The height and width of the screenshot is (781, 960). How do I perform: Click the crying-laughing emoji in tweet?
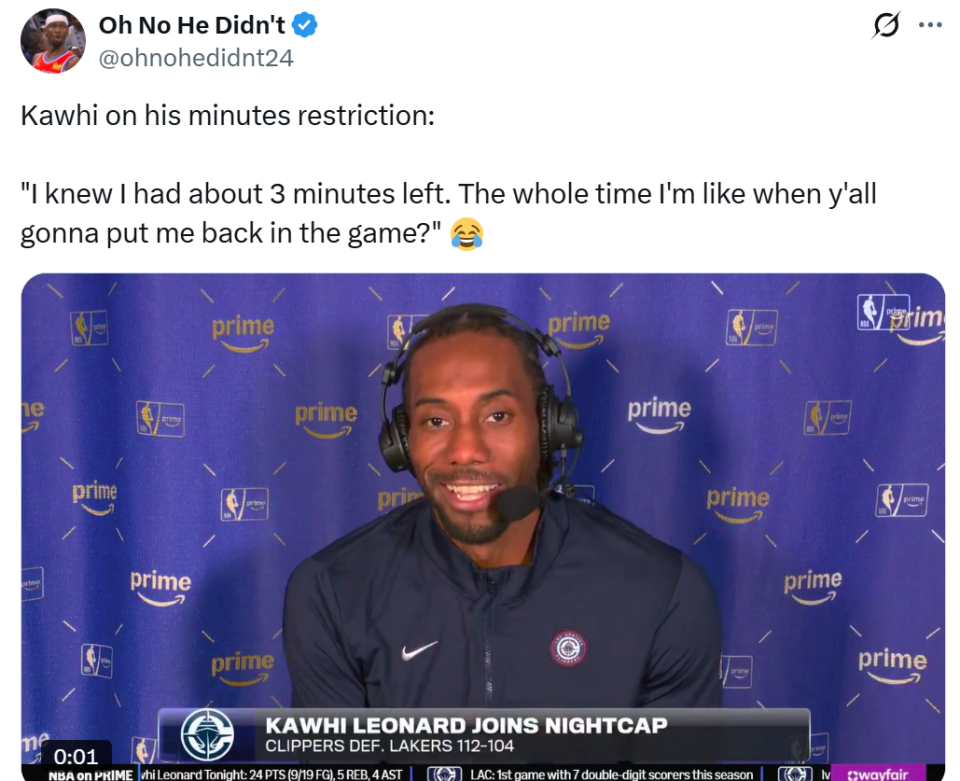467,234
